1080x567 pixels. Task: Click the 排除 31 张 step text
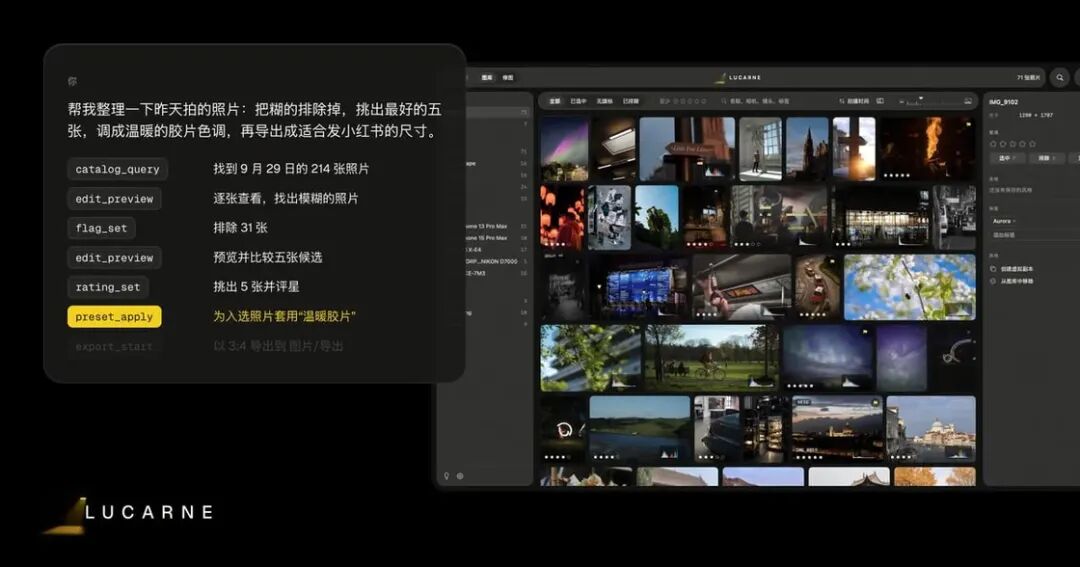click(x=240, y=227)
